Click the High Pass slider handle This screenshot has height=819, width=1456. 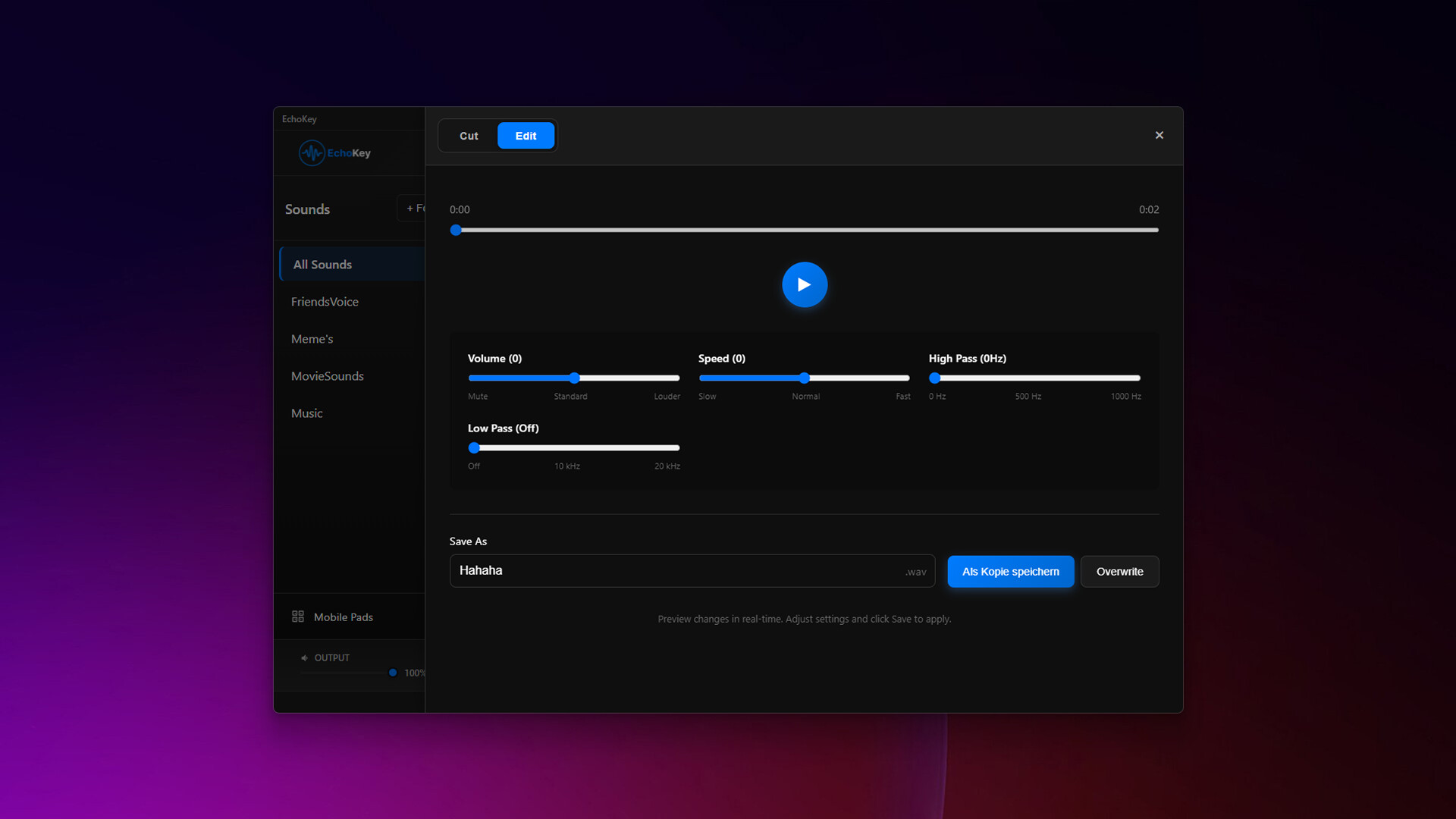coord(935,378)
